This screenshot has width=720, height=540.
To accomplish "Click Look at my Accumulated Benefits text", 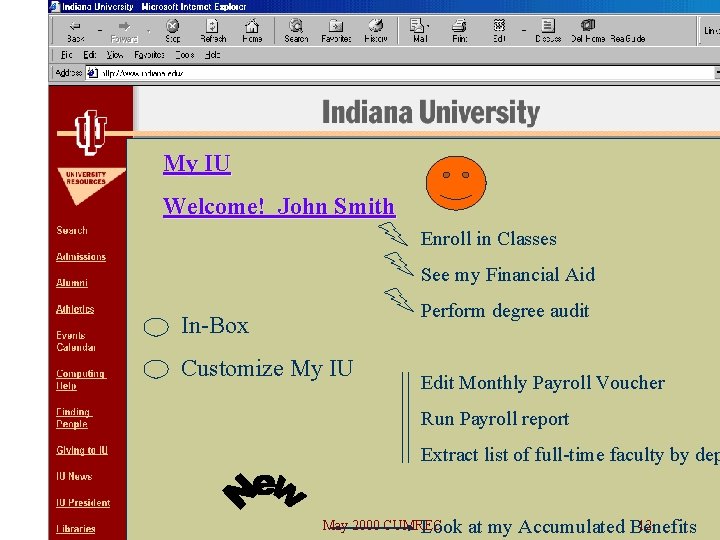I will click(558, 527).
